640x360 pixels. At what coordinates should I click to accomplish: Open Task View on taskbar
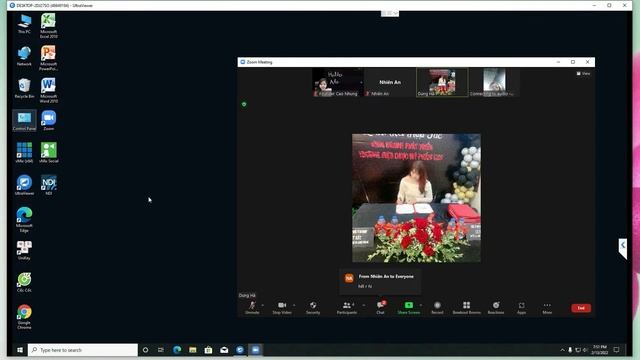click(161, 350)
